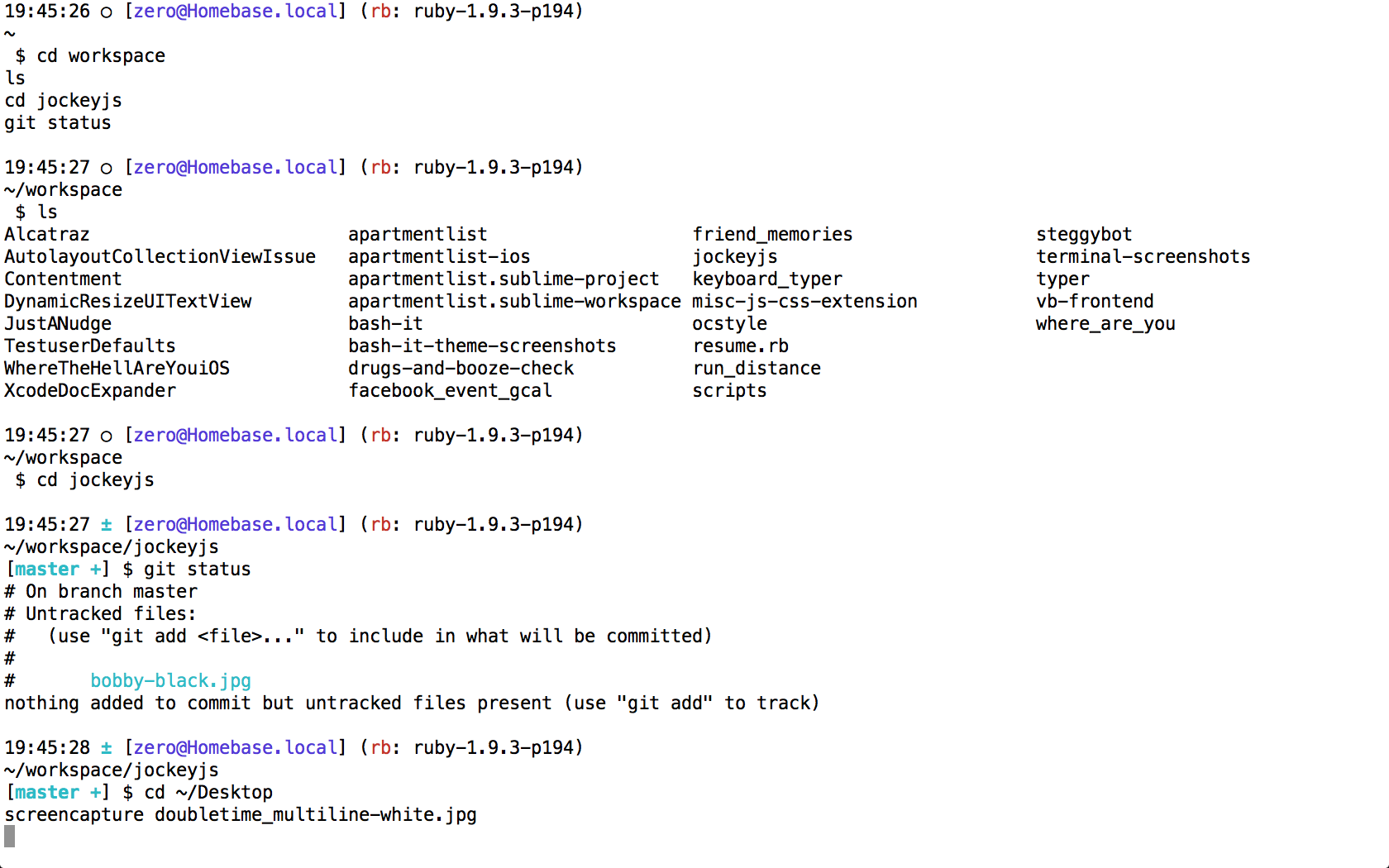Click the blue plus-minus symbol at 19:45:27
Image resolution: width=1389 pixels, height=868 pixels.
(x=106, y=524)
